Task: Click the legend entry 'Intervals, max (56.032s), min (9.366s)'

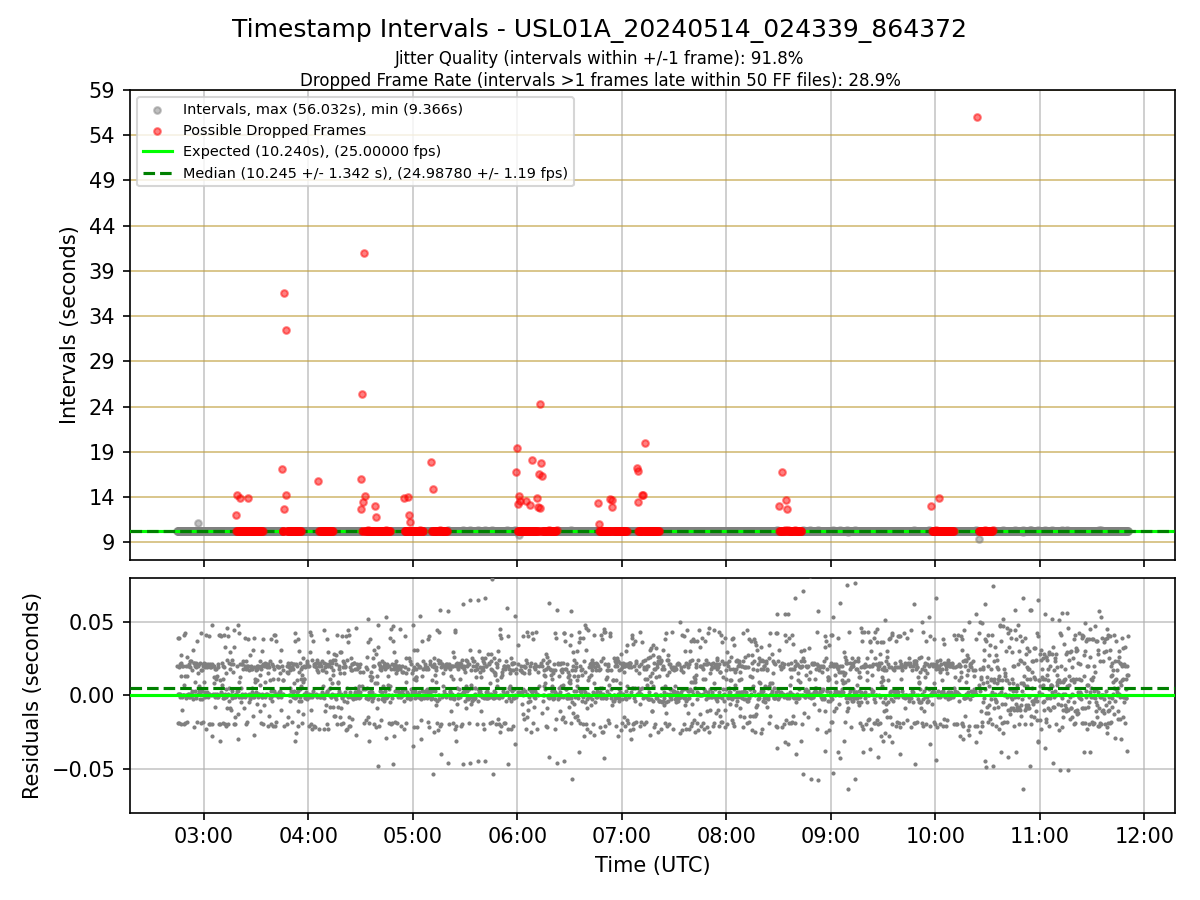Action: click(x=322, y=108)
